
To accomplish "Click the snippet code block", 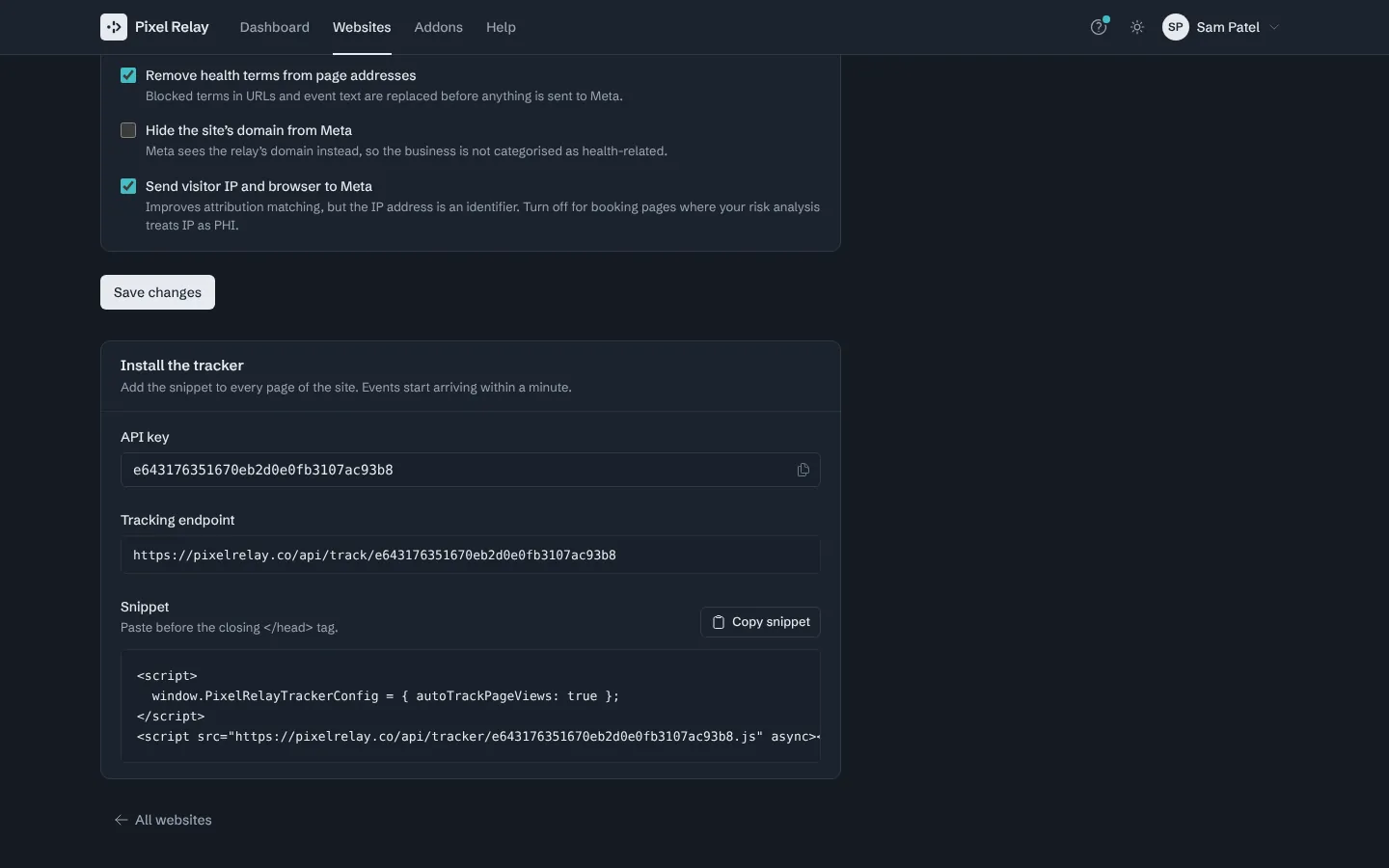I will (471, 706).
